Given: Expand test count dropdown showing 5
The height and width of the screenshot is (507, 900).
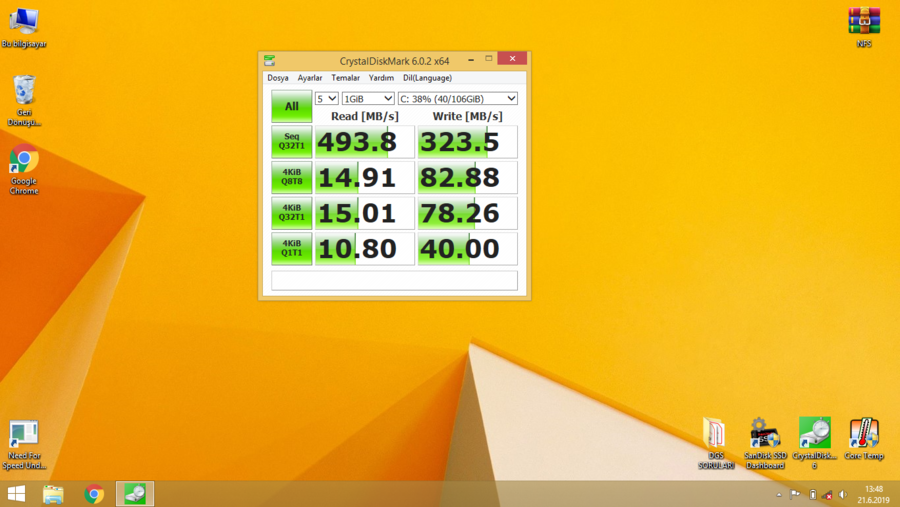Looking at the screenshot, I should click(x=327, y=99).
